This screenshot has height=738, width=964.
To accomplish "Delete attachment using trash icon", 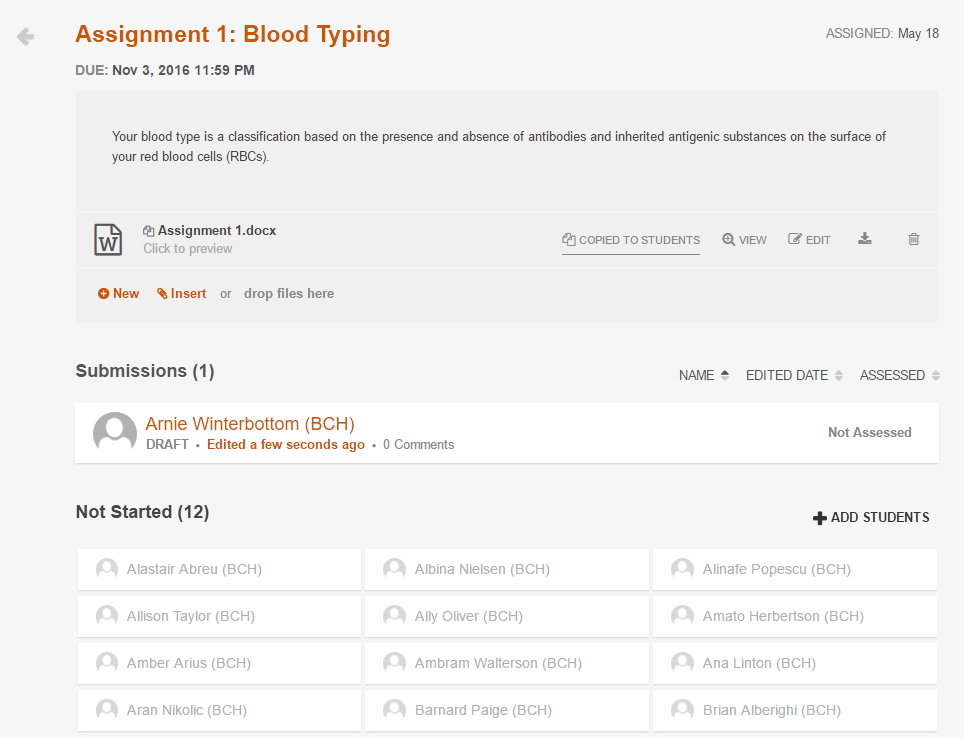I will (x=913, y=239).
